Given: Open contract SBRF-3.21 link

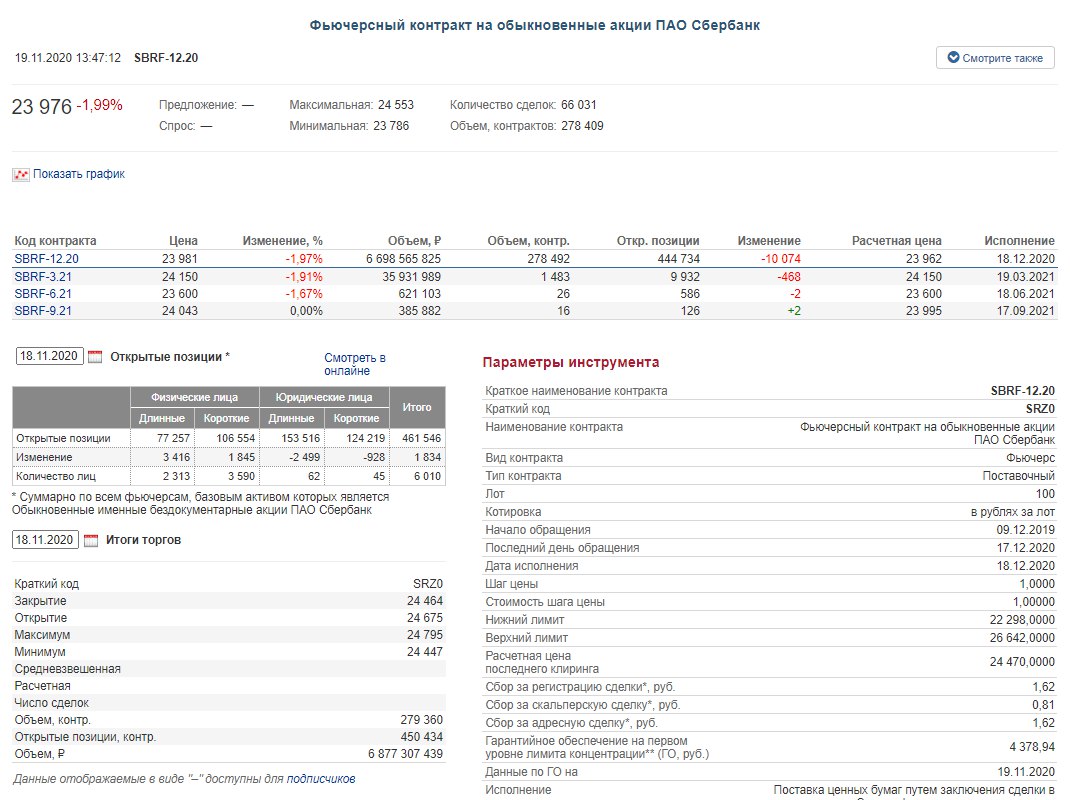Looking at the screenshot, I should click(43, 276).
